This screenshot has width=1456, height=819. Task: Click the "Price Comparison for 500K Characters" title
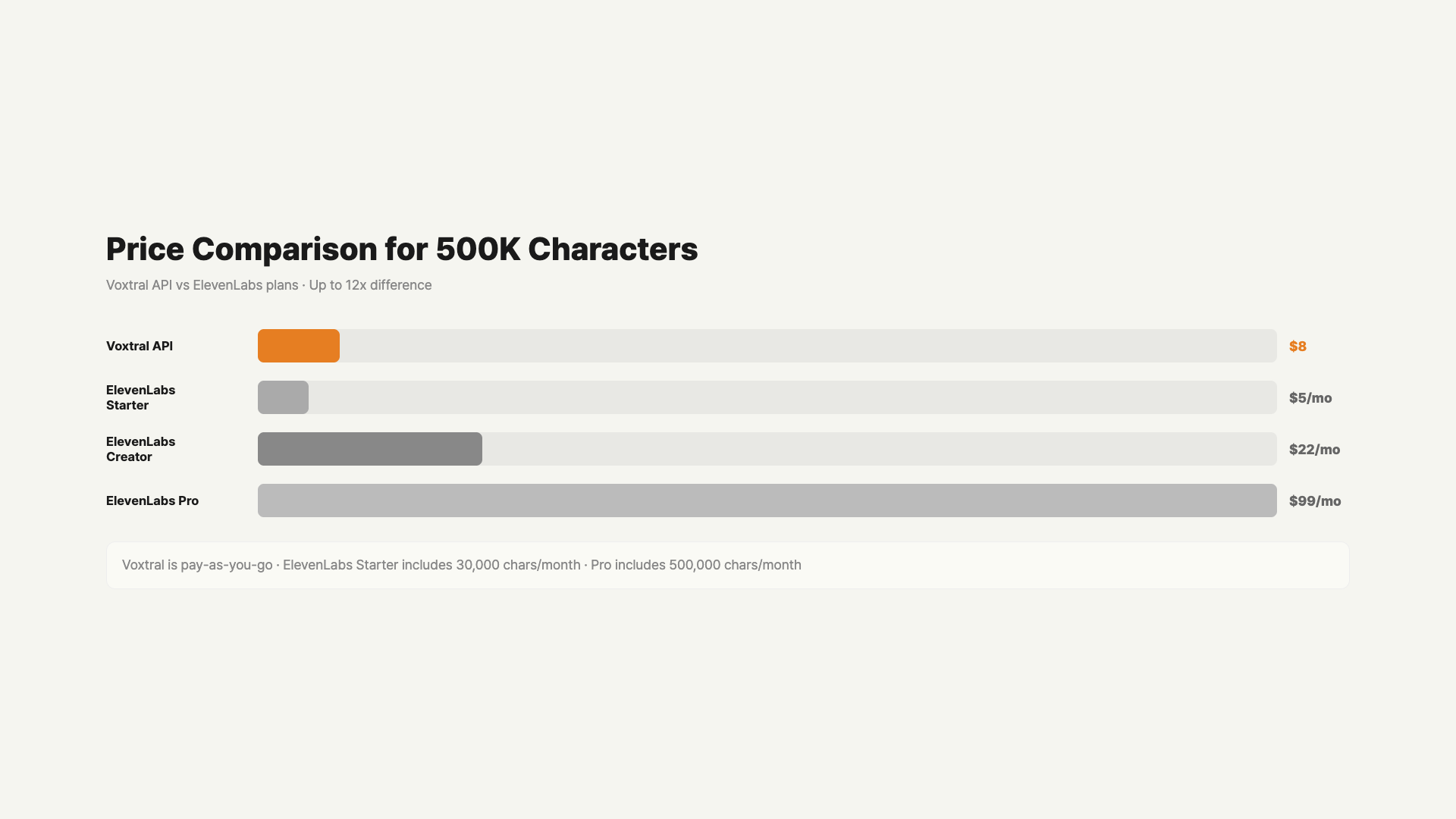point(401,249)
